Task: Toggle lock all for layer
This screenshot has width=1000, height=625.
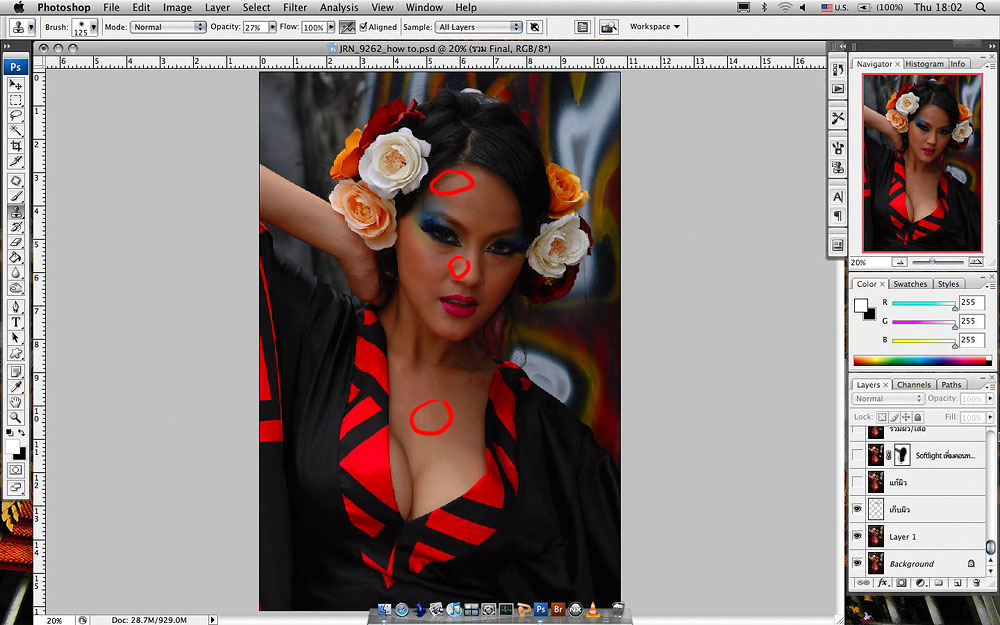Action: click(918, 417)
